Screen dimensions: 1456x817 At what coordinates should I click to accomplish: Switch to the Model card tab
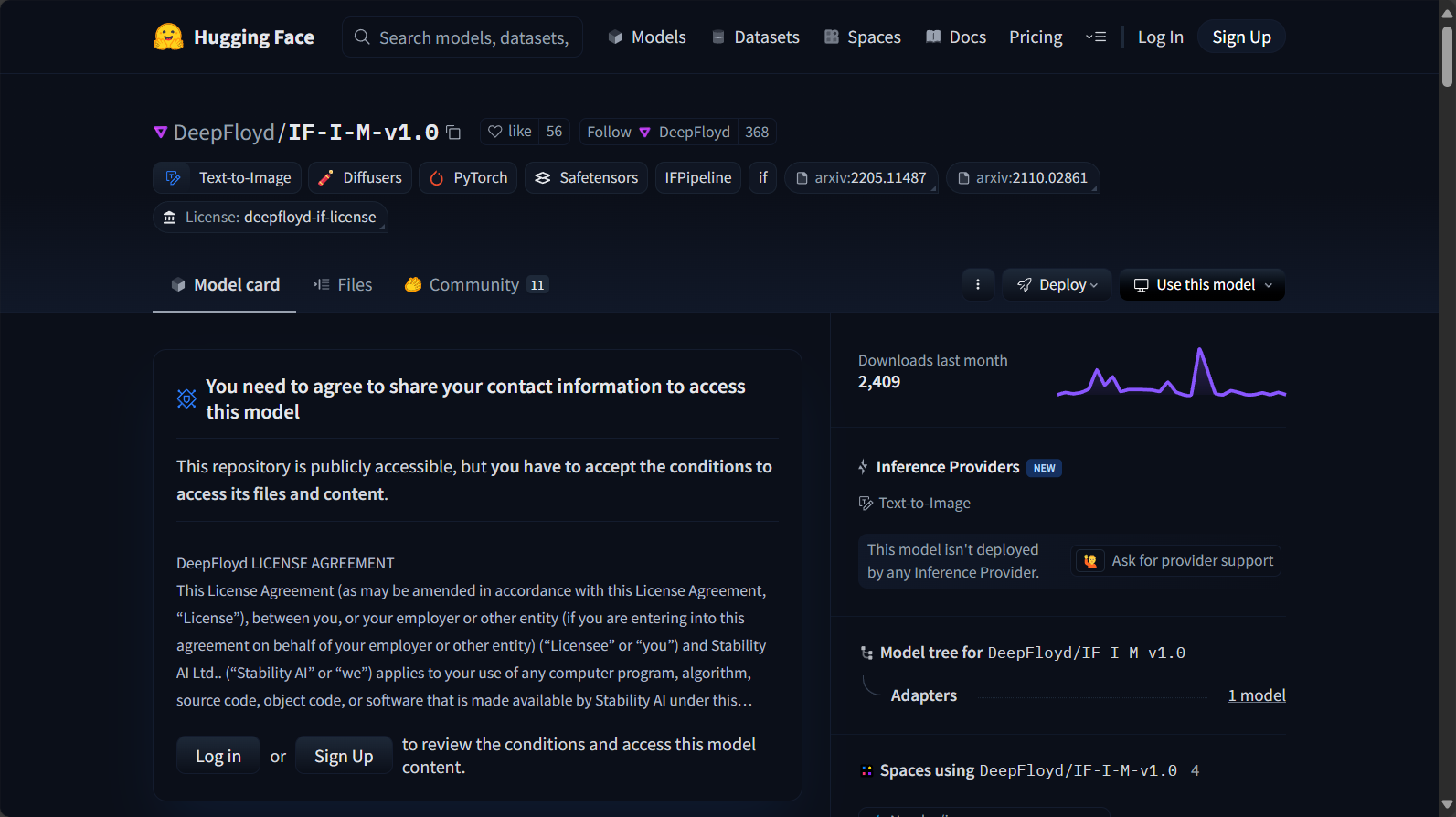[x=225, y=285]
